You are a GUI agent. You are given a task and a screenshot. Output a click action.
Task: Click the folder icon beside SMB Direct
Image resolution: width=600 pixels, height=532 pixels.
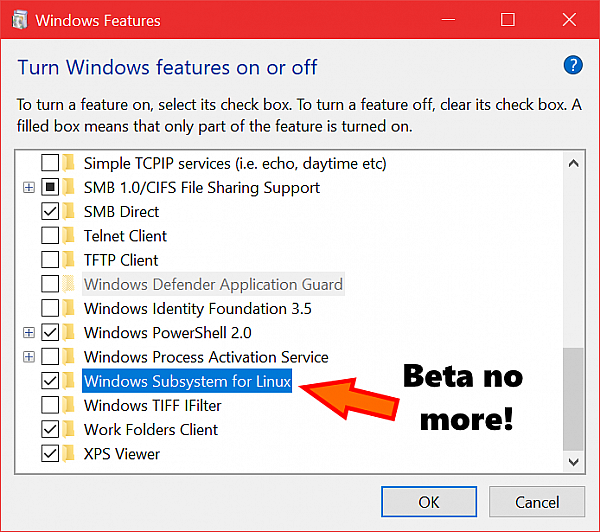click(x=68, y=212)
